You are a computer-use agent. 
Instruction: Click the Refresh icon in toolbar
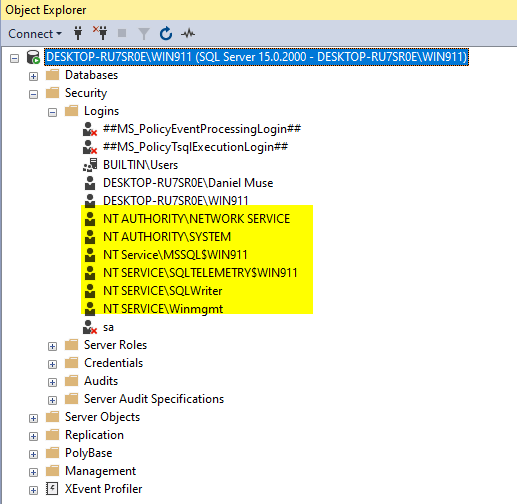(x=166, y=34)
